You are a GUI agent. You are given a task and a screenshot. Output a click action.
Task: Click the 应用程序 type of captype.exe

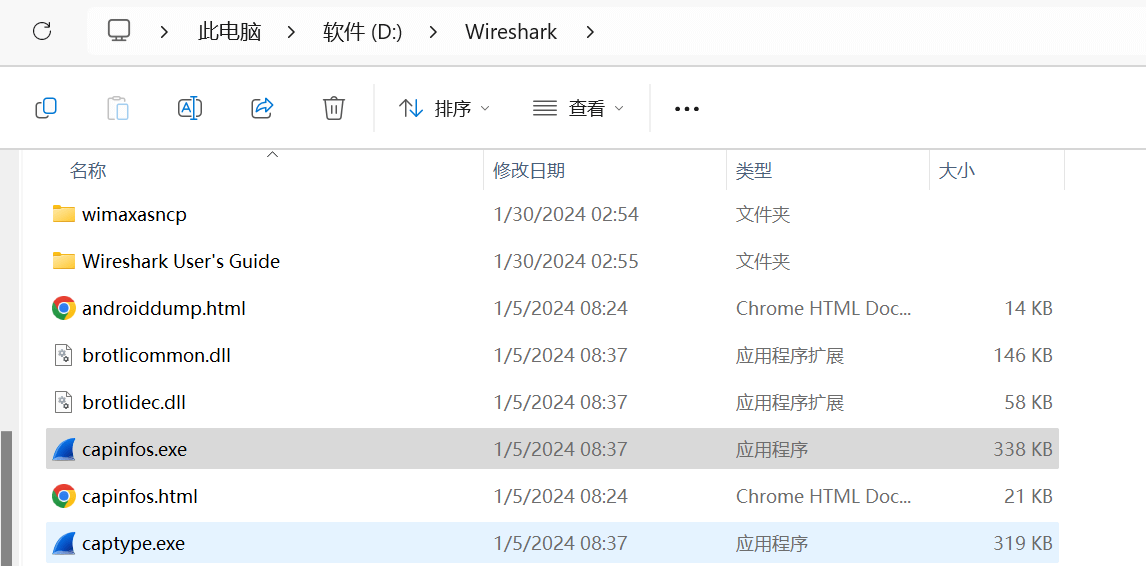point(772,543)
